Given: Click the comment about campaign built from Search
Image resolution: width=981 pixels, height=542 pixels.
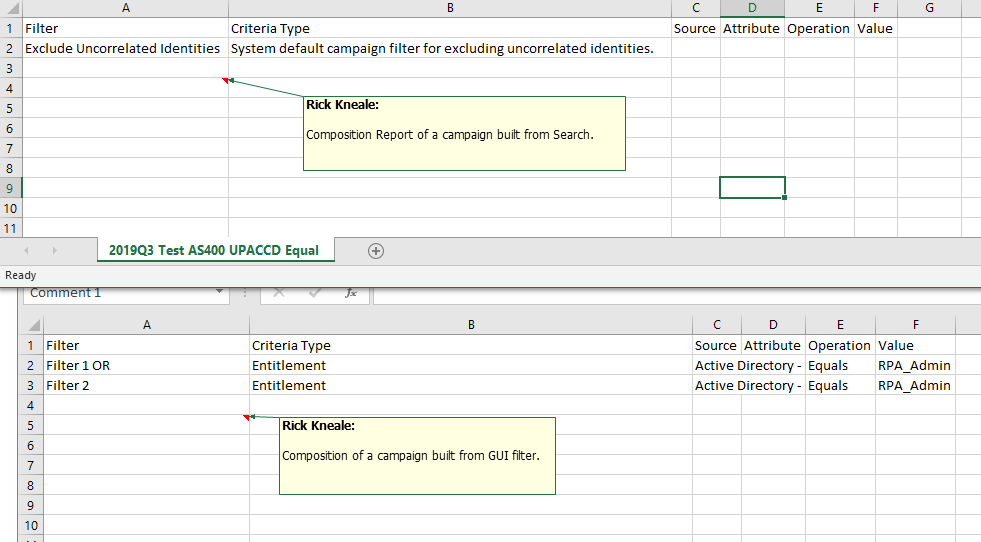Looking at the screenshot, I should tap(464, 134).
